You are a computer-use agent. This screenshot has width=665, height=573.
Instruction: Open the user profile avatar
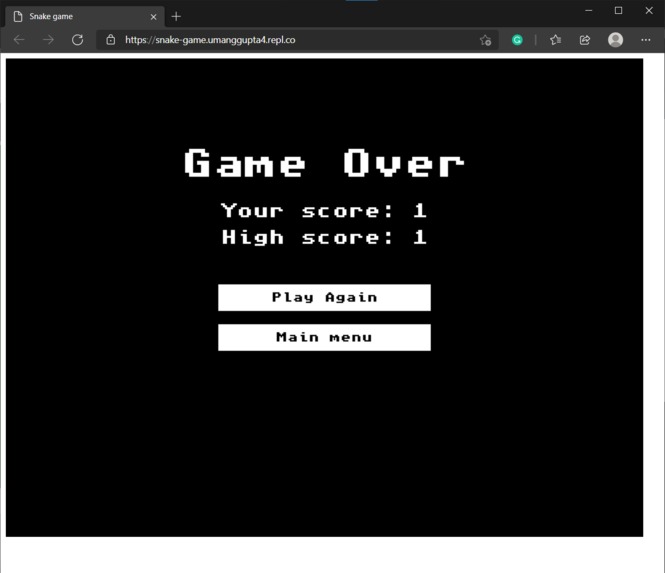click(x=615, y=40)
